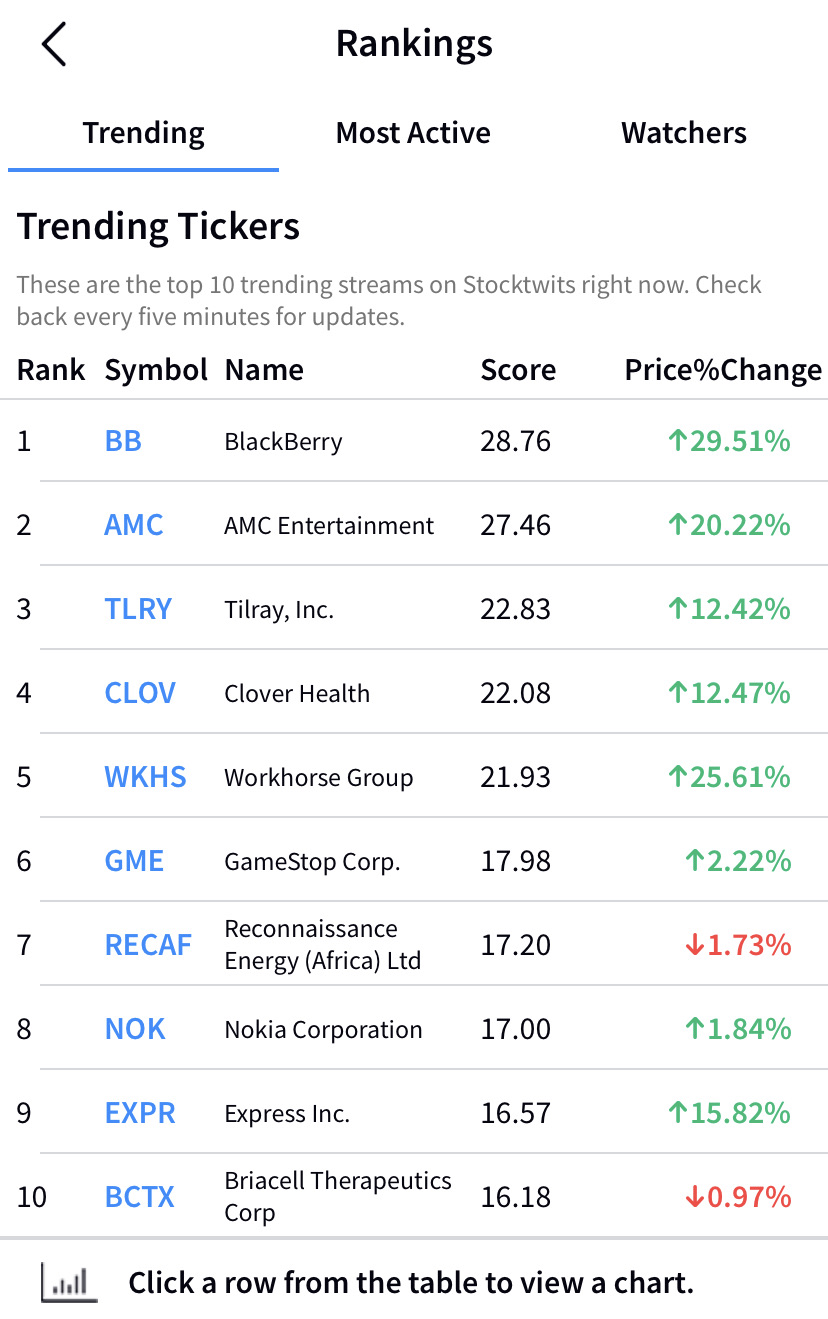The image size is (828, 1319).
Task: Select the Trending tab
Action: pos(143,133)
